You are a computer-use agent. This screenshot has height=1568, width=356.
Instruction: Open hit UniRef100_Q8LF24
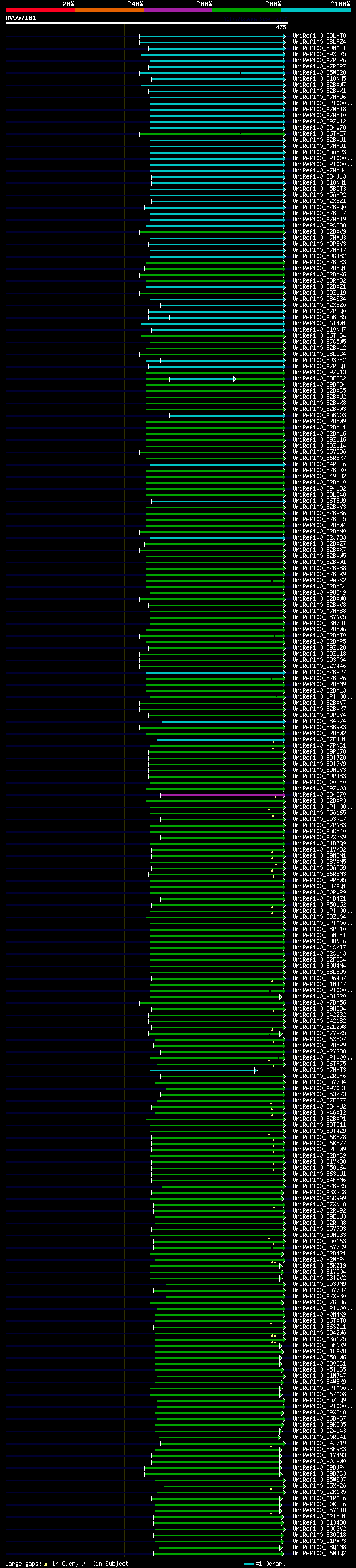click(319, 43)
